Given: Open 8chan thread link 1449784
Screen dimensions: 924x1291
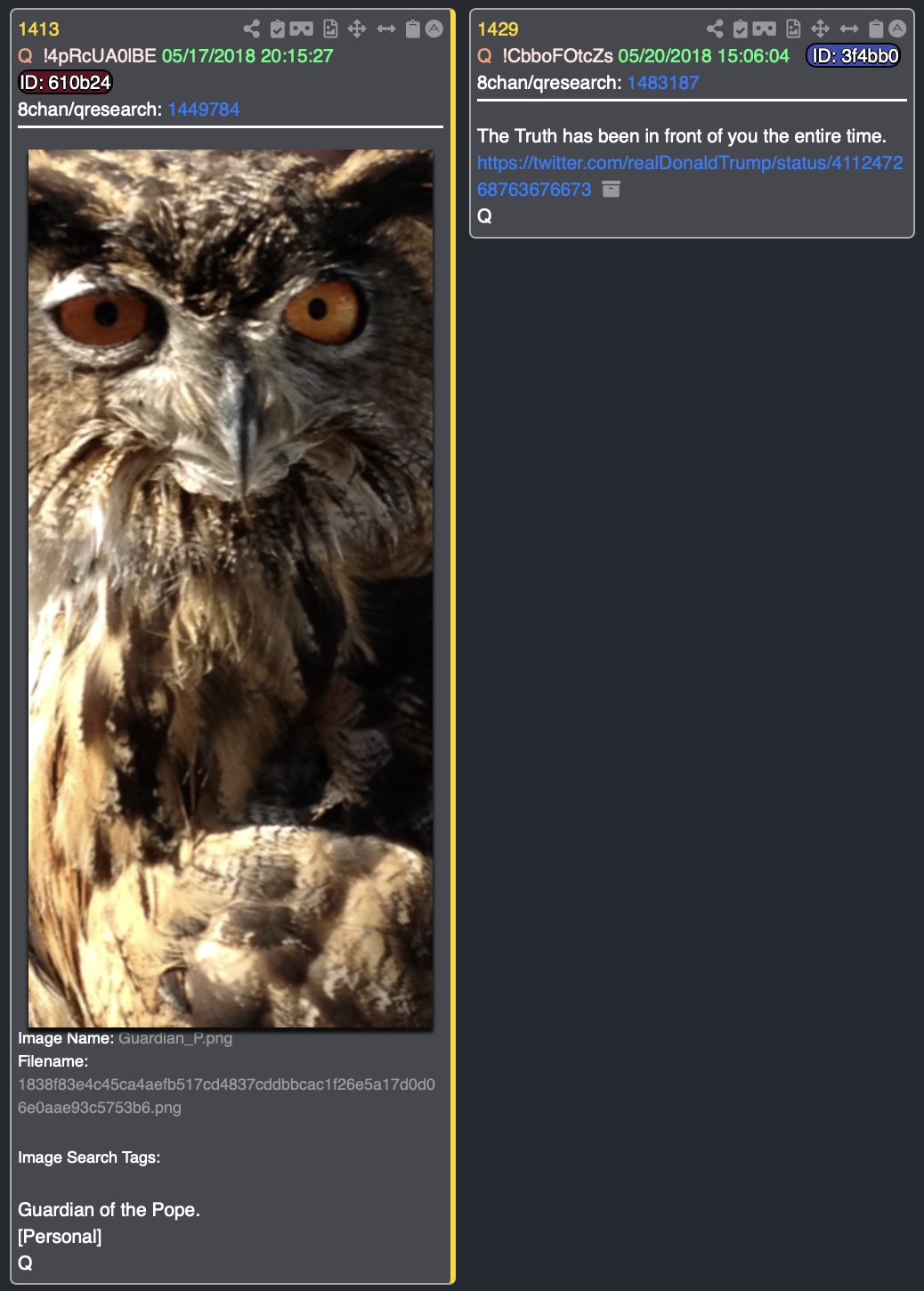Looking at the screenshot, I should (204, 110).
